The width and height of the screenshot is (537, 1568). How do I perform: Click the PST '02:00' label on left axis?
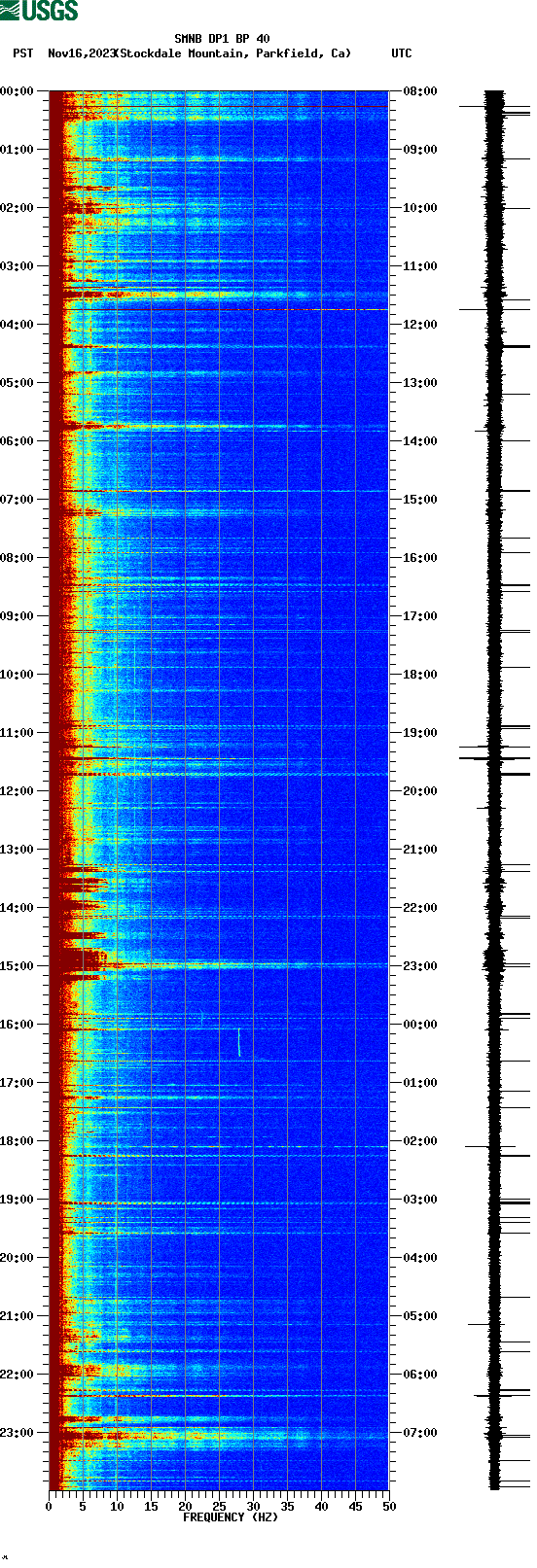point(18,208)
